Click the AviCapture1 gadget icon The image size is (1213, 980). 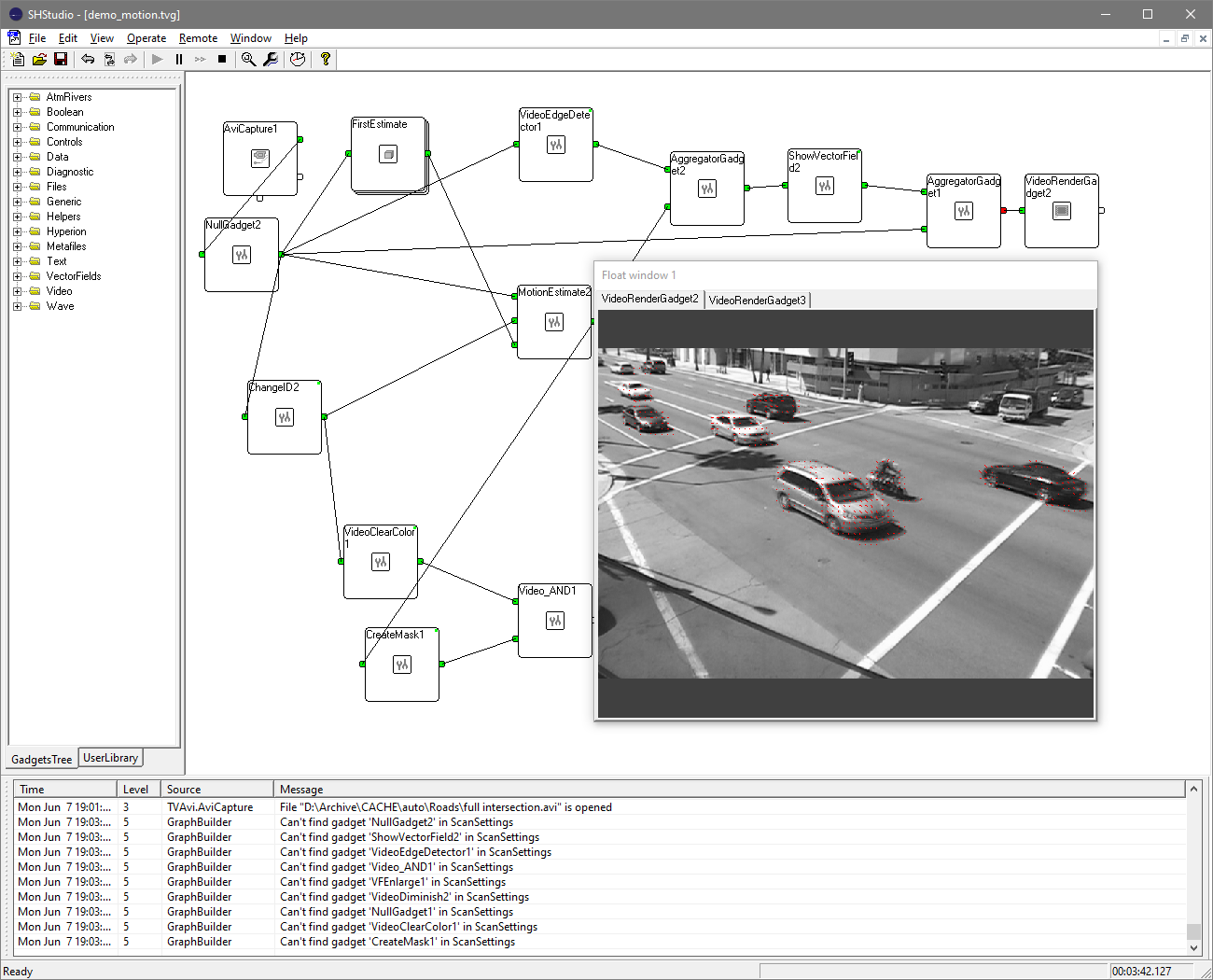point(260,159)
